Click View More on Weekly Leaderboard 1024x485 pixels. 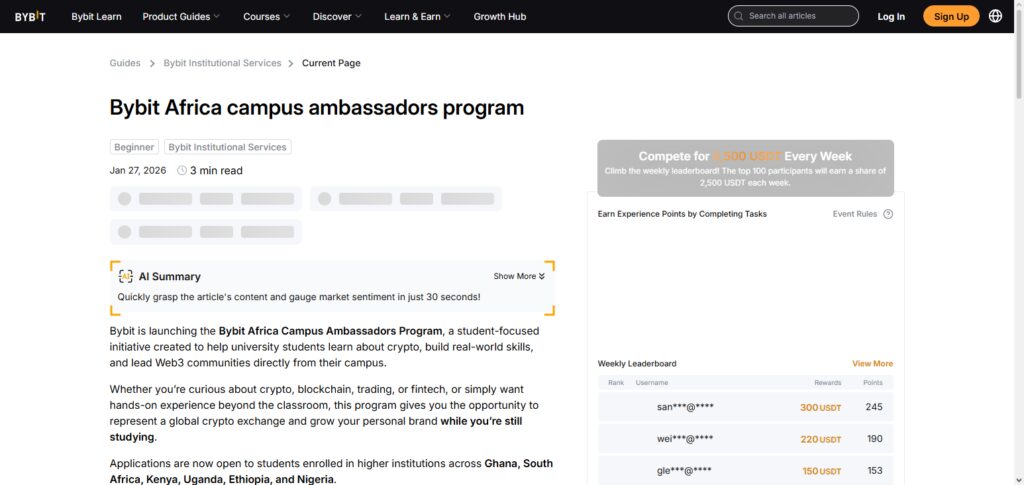click(x=872, y=364)
